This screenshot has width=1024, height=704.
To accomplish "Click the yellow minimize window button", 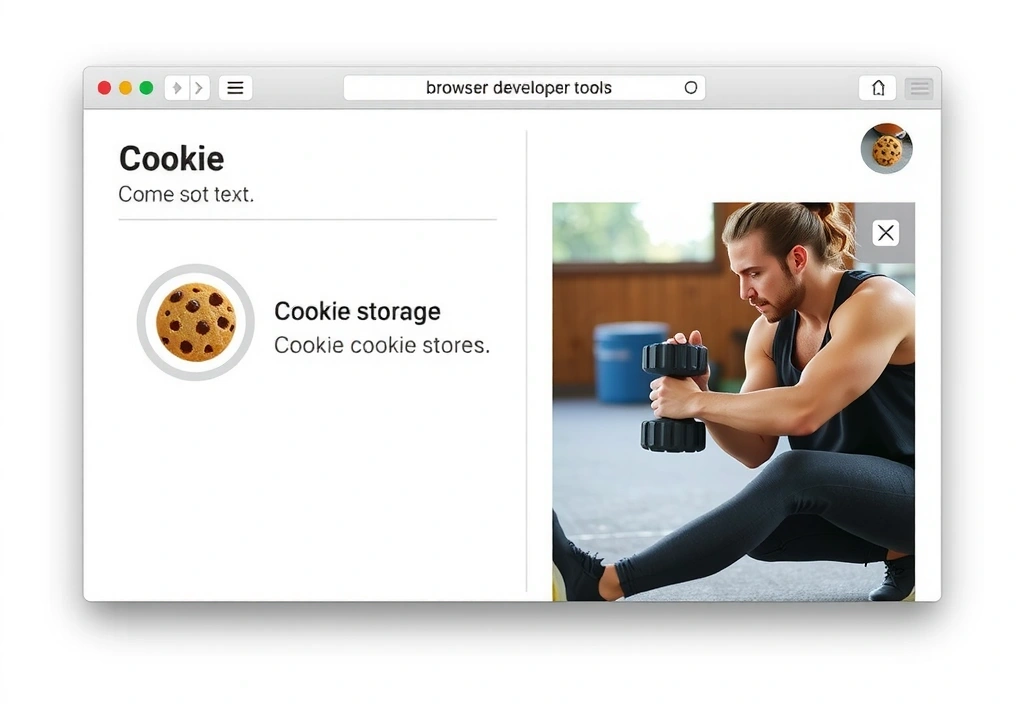I will [125, 88].
